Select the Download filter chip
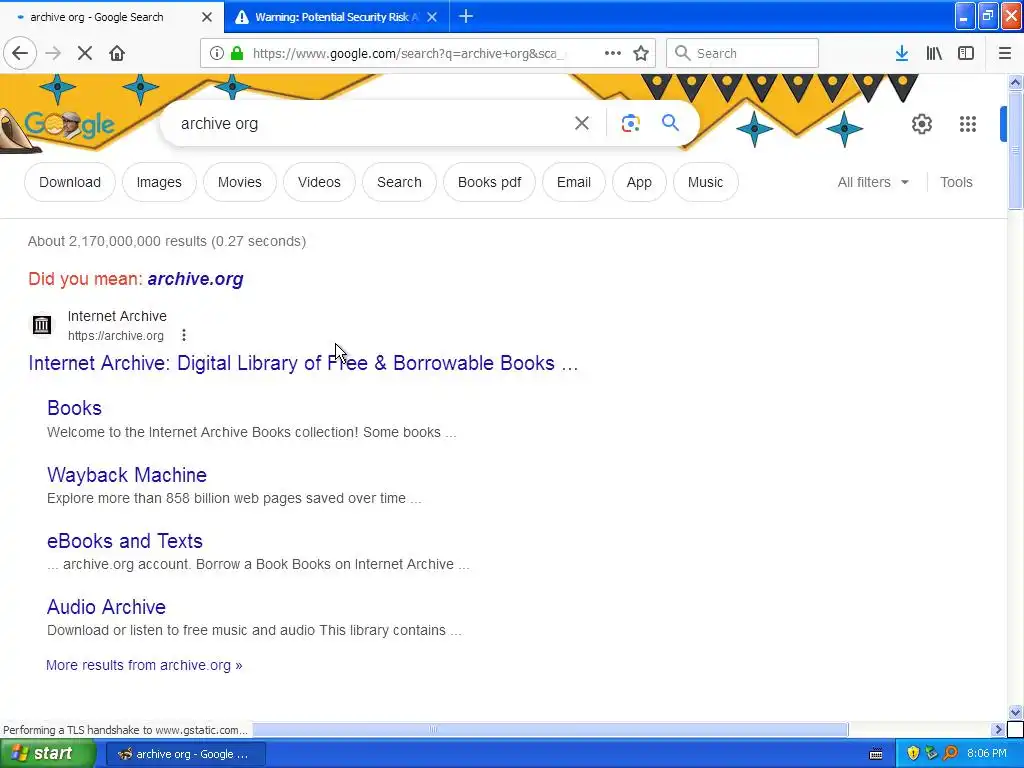 pos(70,182)
